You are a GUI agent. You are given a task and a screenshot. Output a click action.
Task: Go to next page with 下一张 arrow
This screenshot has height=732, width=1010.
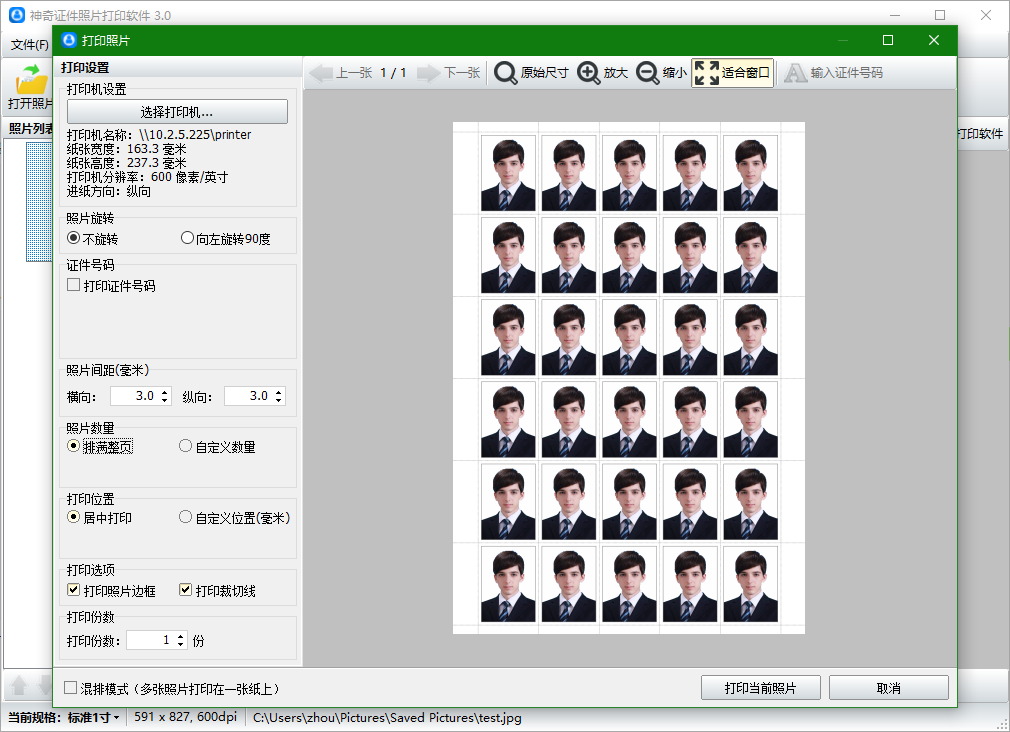coord(429,73)
